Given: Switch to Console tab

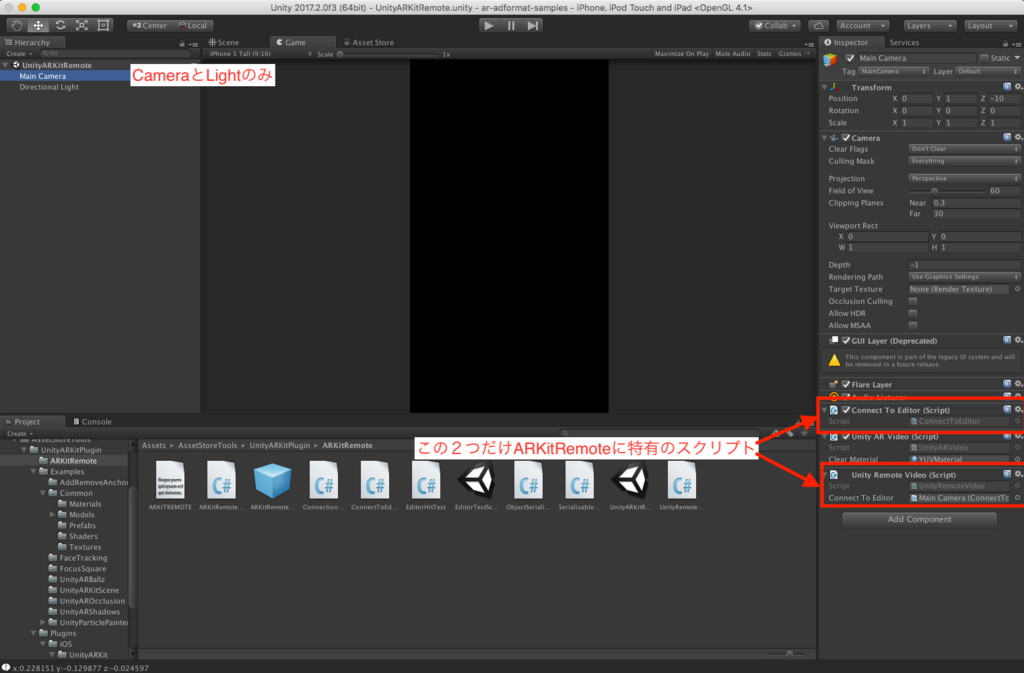Looking at the screenshot, I should click(92, 422).
